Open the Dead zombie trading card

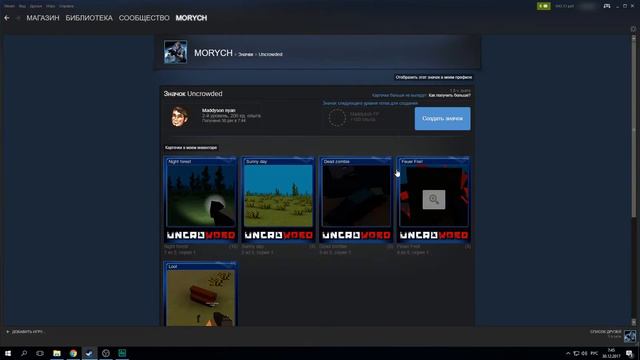tap(356, 200)
